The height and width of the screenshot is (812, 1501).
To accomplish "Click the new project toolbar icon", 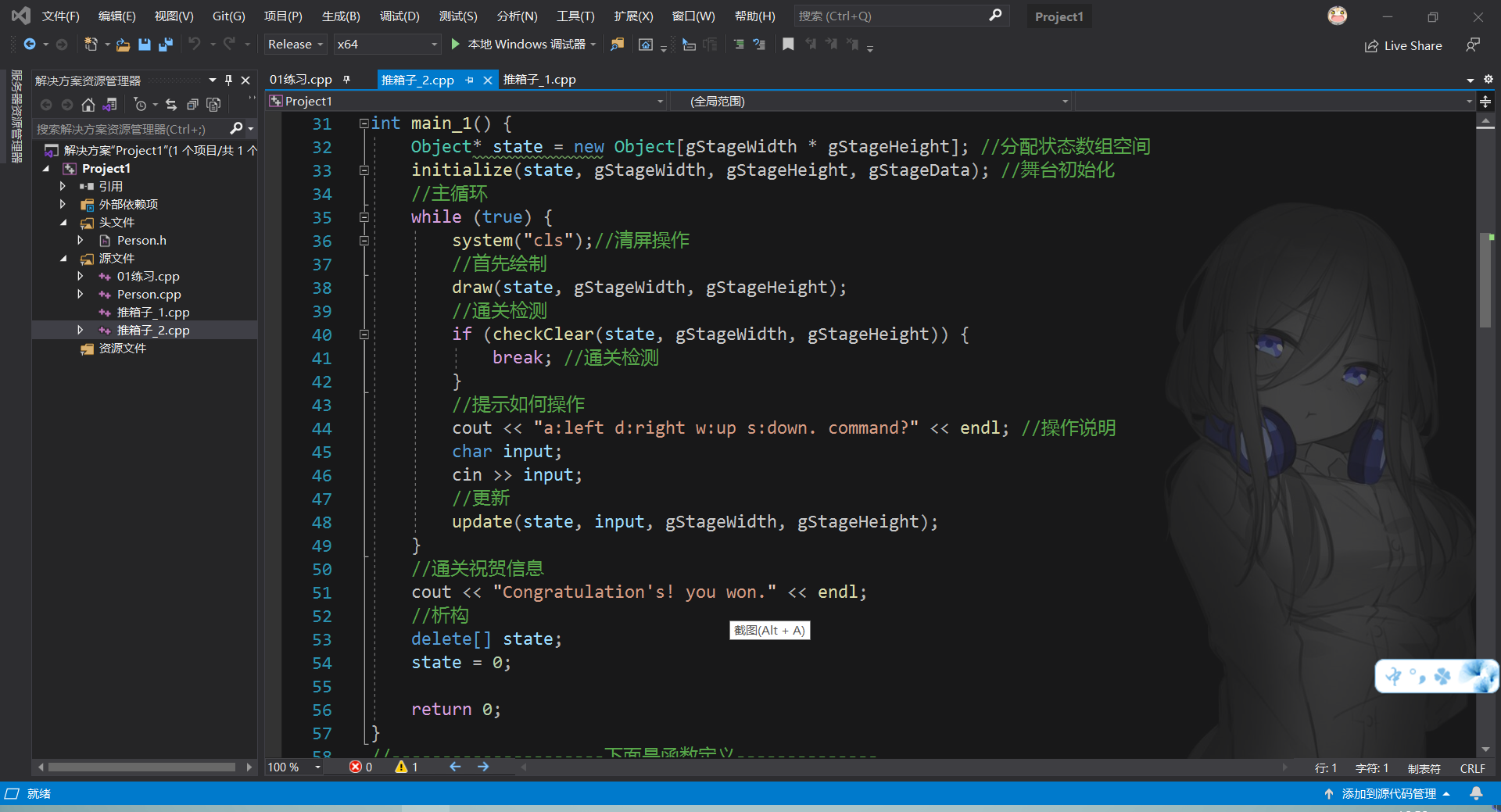I will coord(92,45).
